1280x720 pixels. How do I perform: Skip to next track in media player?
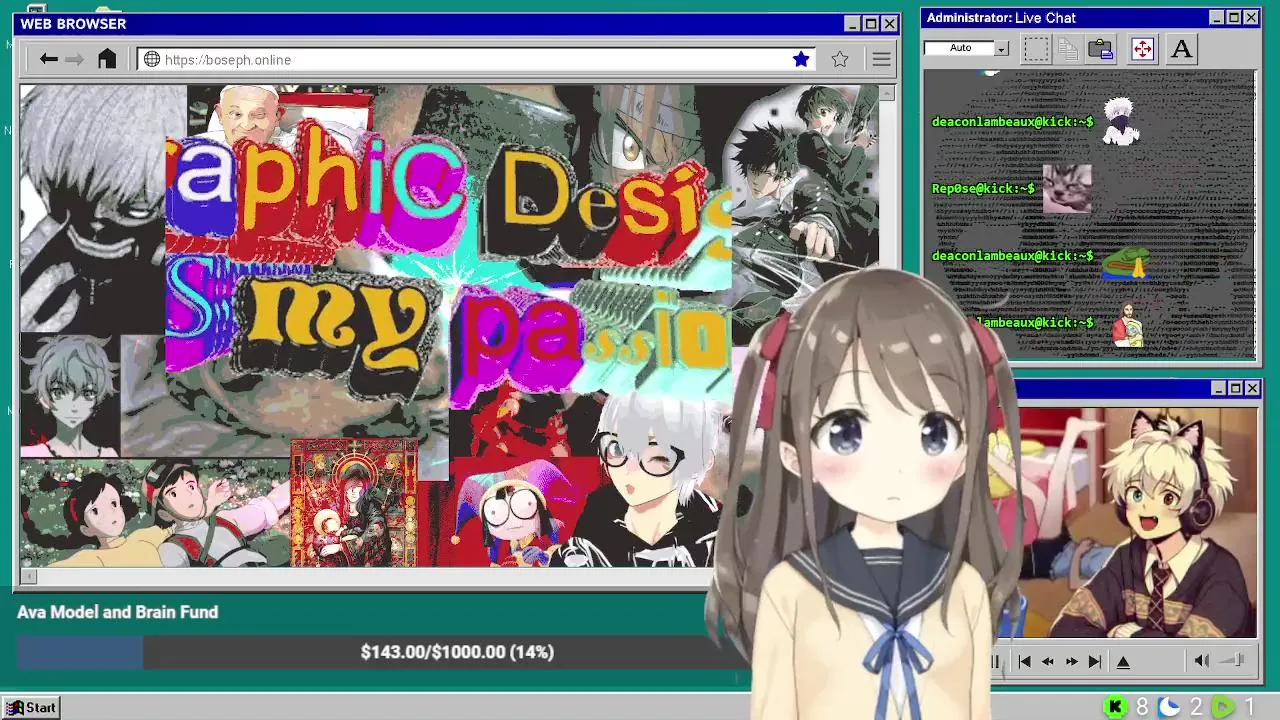(1095, 661)
